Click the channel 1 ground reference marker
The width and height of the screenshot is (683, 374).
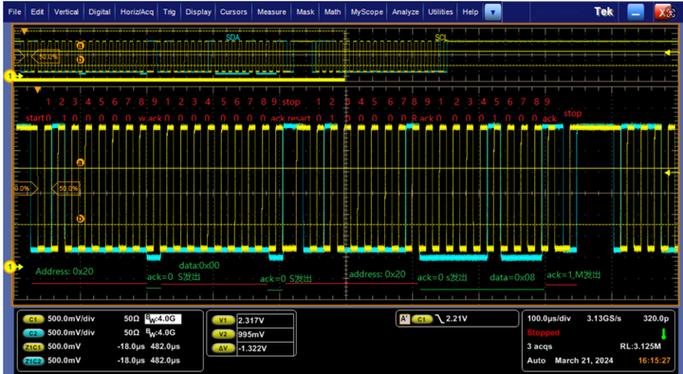(x=10, y=266)
